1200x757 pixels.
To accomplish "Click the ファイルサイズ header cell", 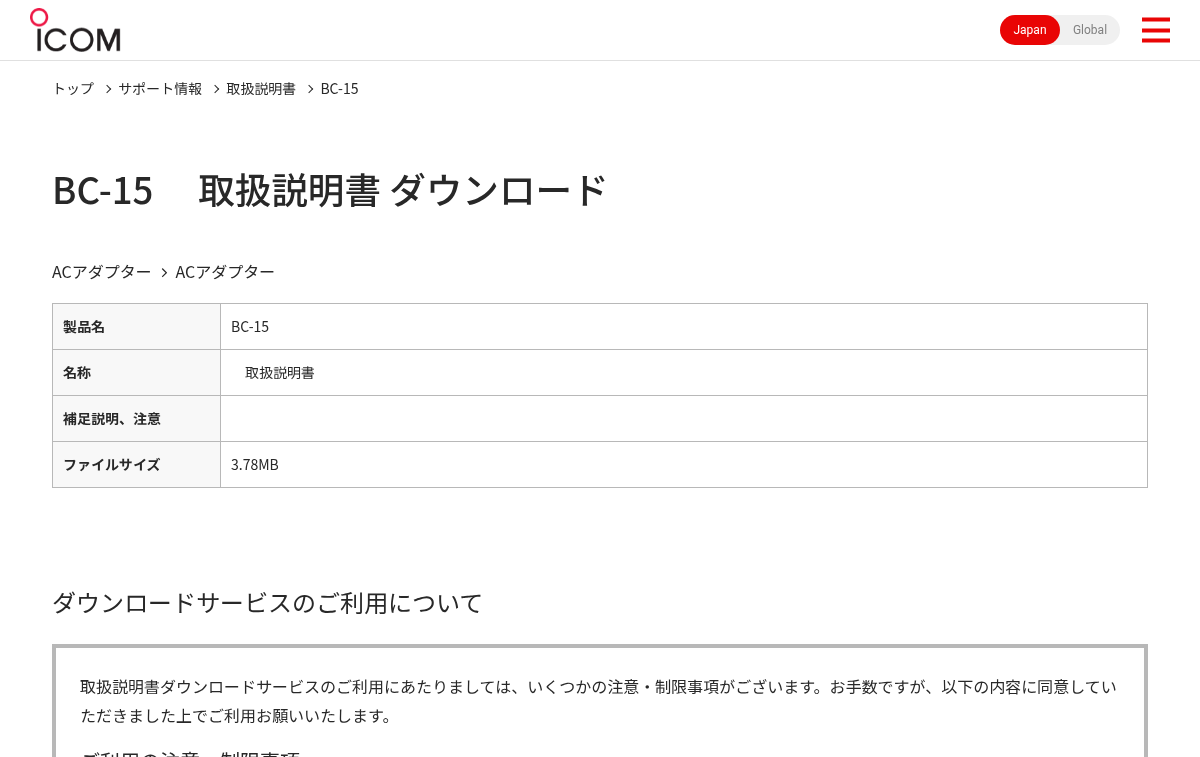I will click(136, 464).
